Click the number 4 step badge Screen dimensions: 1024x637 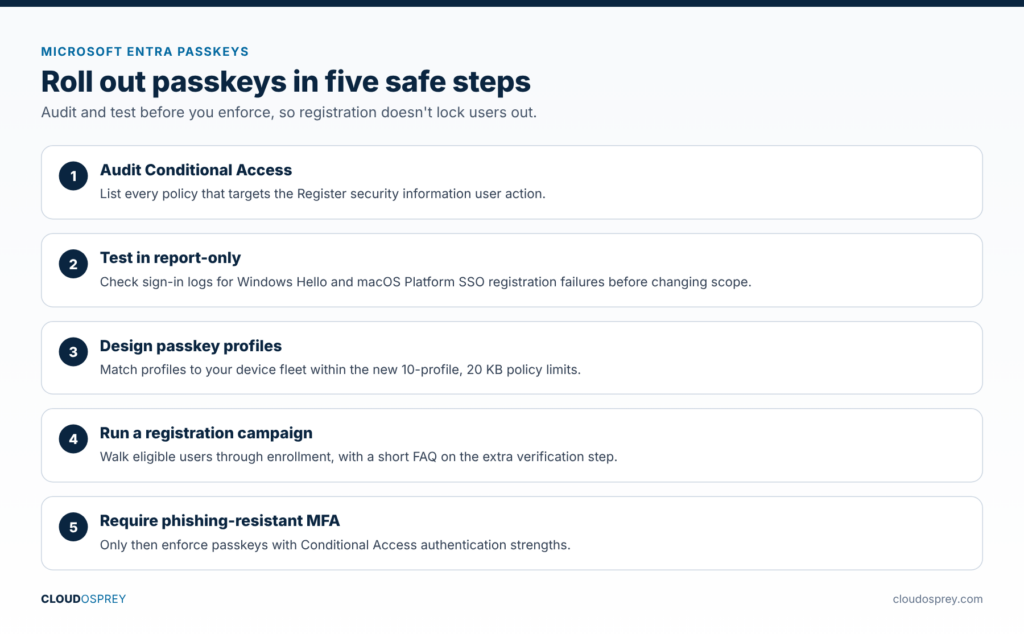[x=73, y=439]
